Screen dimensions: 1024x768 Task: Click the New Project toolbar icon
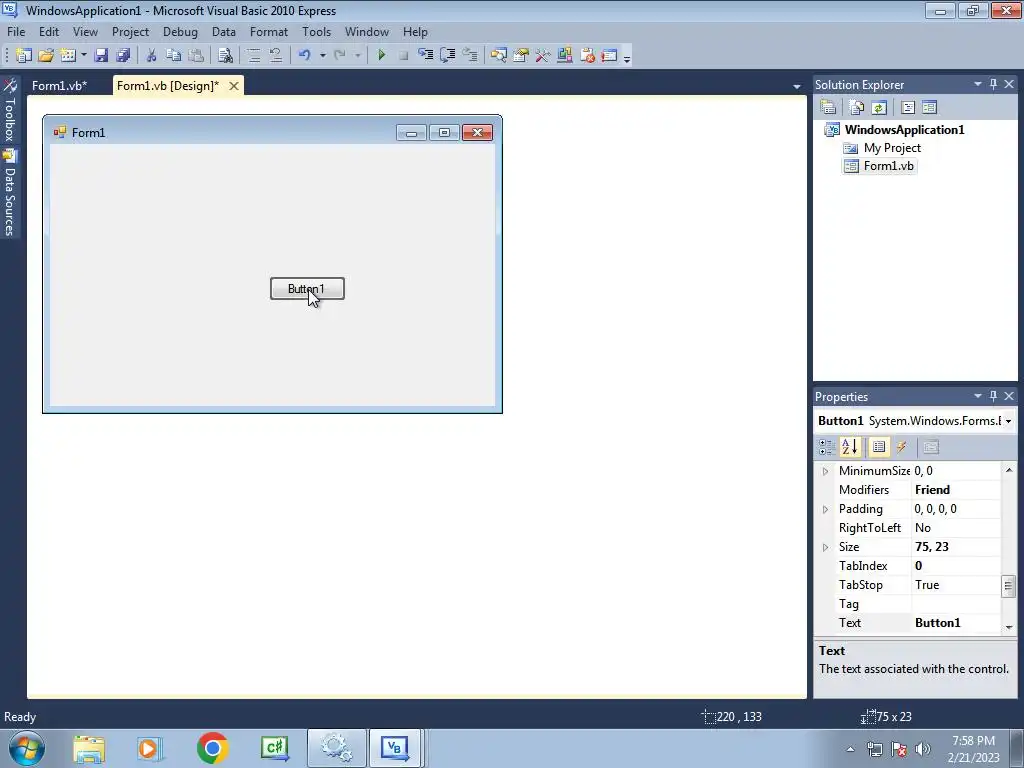pyautogui.click(x=24, y=56)
